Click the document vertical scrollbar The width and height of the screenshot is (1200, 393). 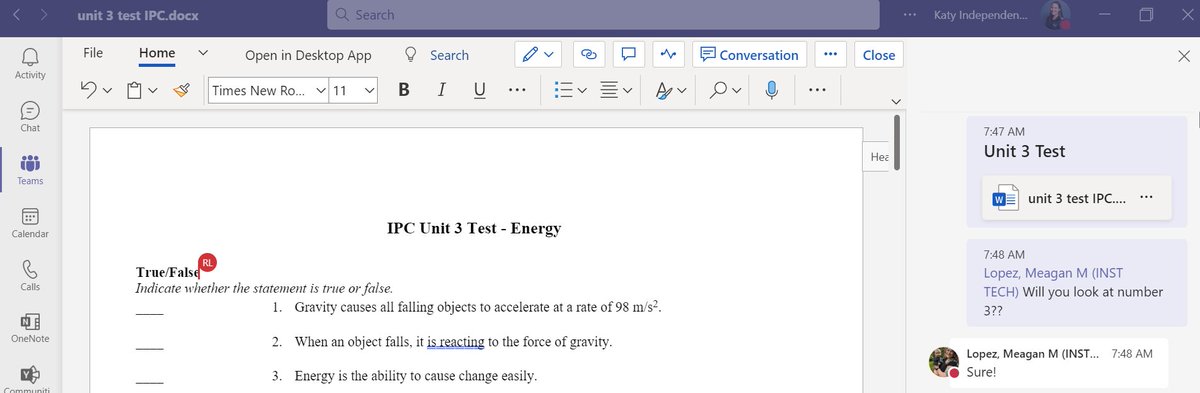pos(897,142)
